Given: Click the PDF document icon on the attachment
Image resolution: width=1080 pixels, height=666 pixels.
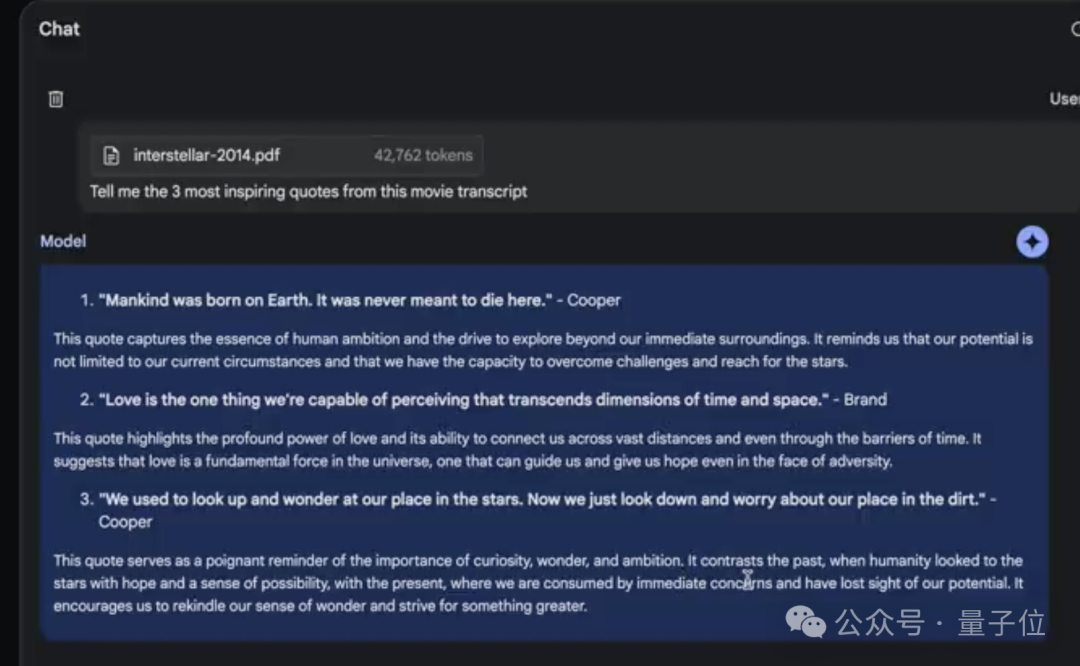Looking at the screenshot, I should [x=111, y=155].
